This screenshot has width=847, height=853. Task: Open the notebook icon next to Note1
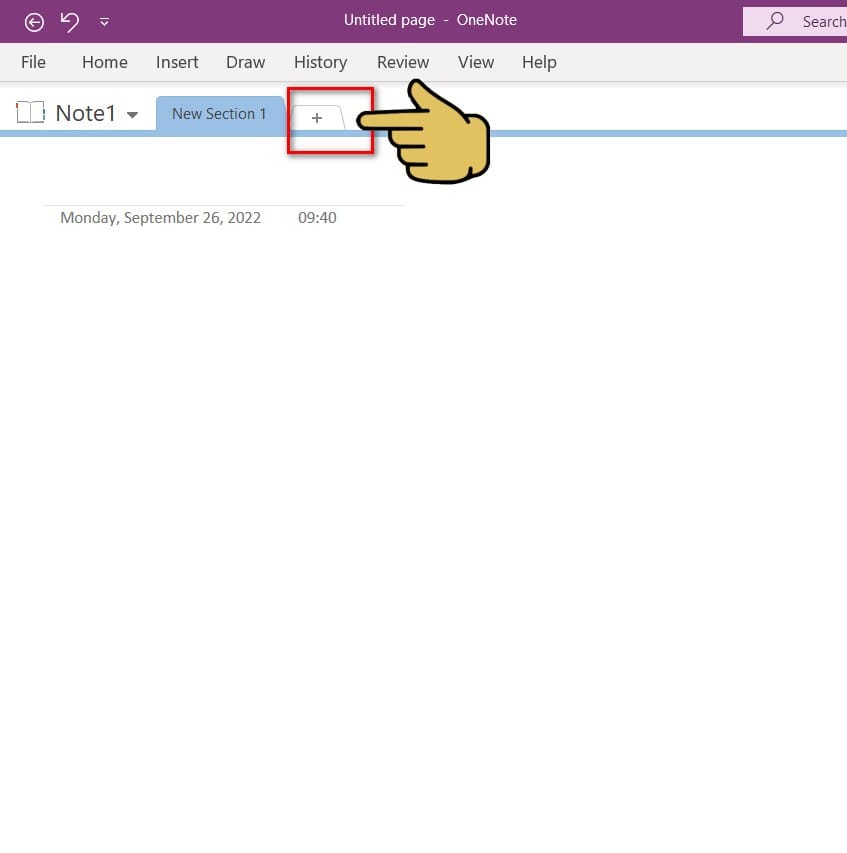[x=30, y=112]
